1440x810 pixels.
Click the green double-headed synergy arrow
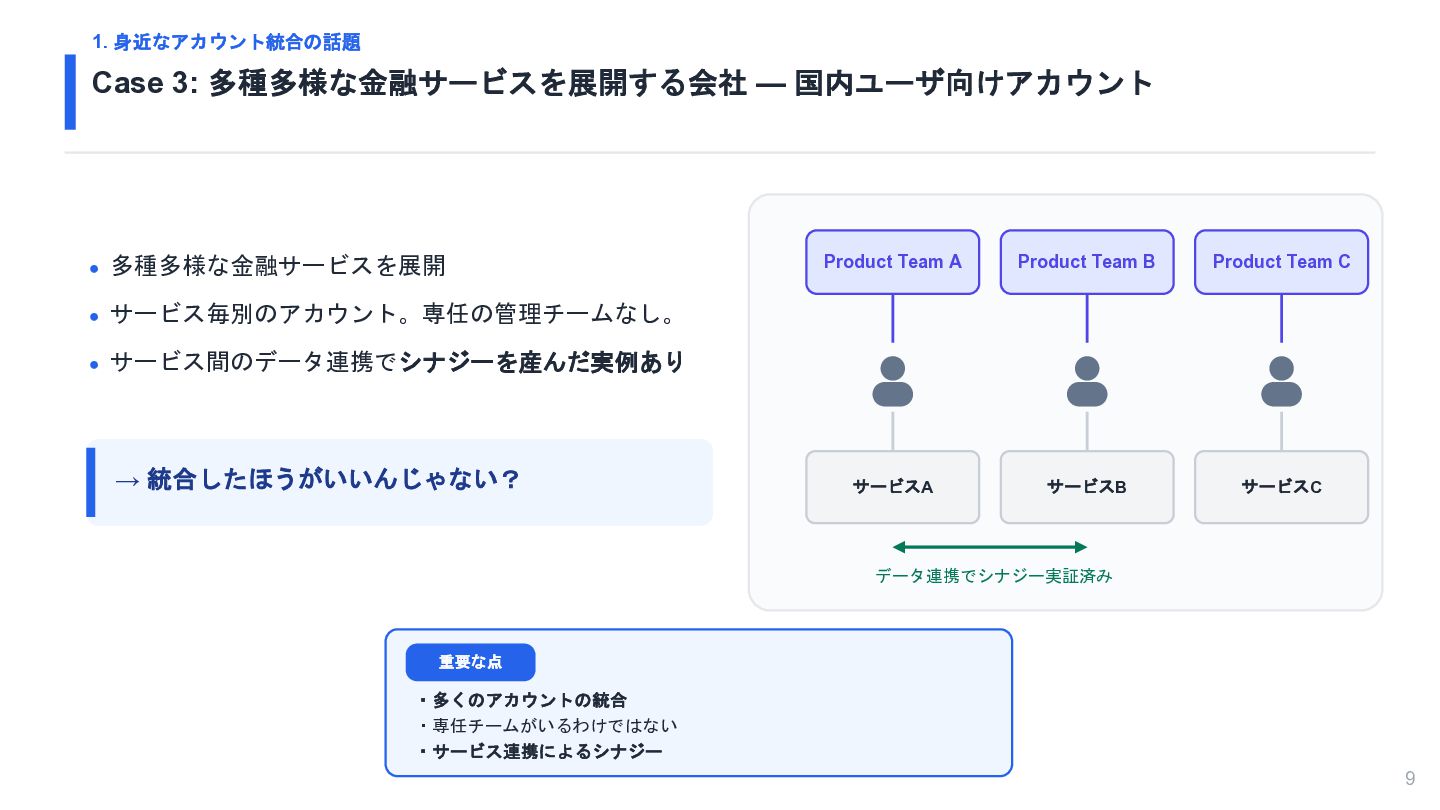coord(989,547)
